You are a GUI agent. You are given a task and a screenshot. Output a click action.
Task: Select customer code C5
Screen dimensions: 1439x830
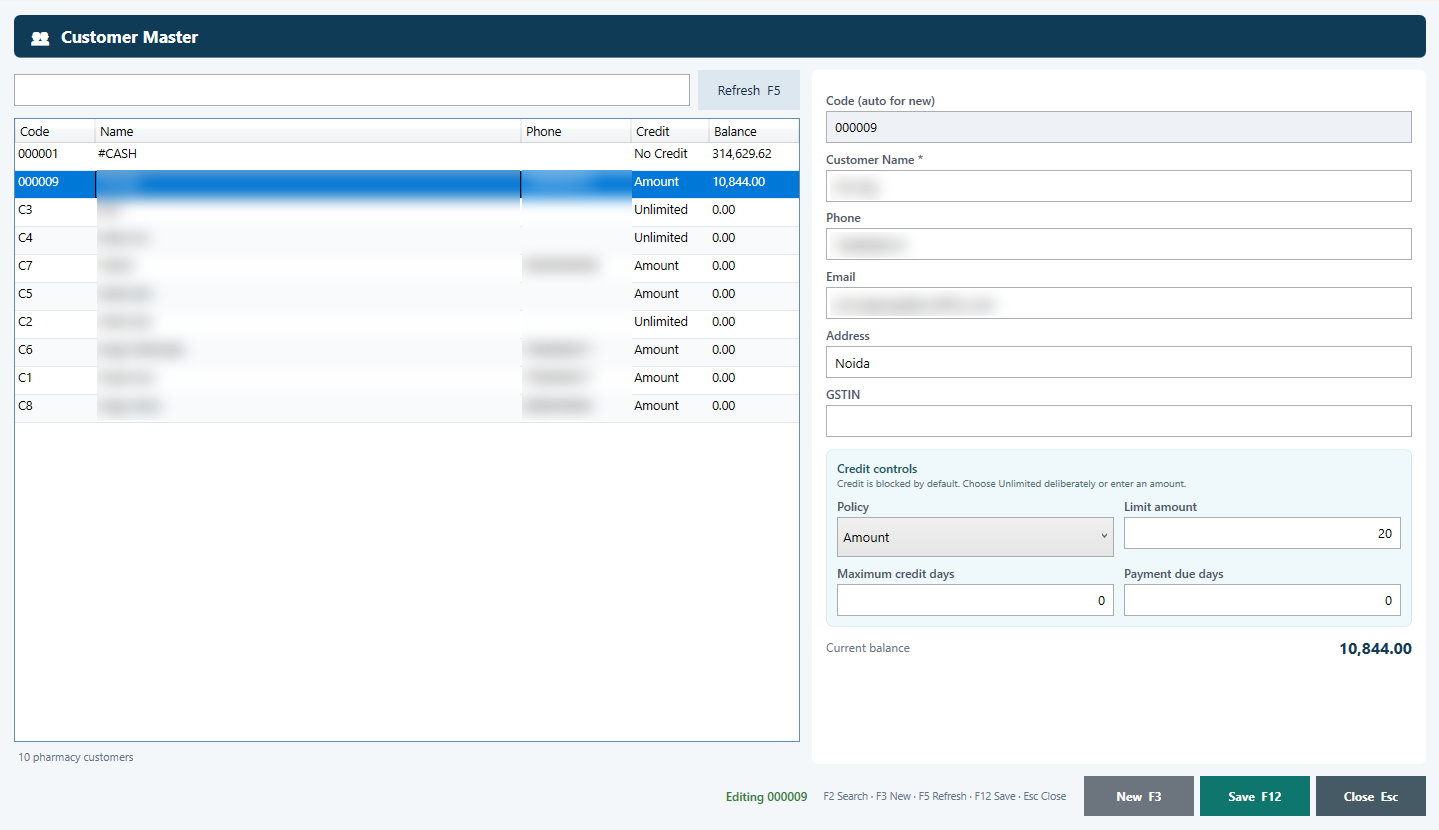click(x=407, y=294)
